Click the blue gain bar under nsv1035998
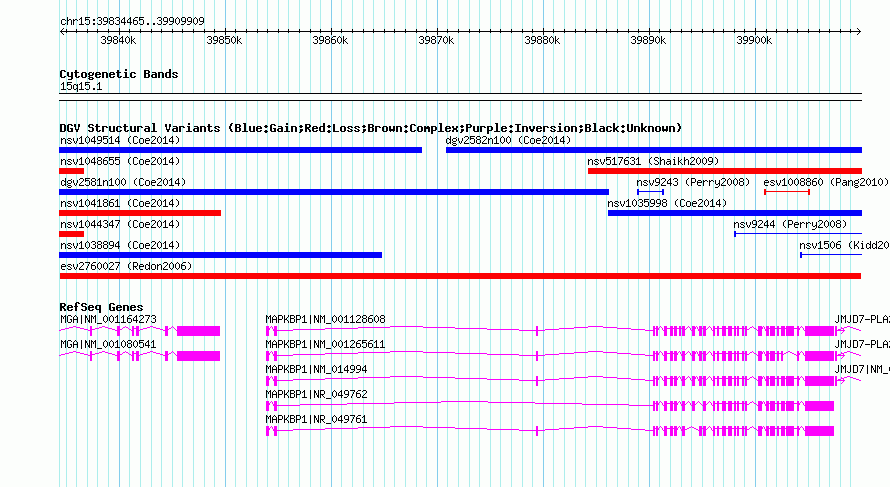 click(x=735, y=213)
